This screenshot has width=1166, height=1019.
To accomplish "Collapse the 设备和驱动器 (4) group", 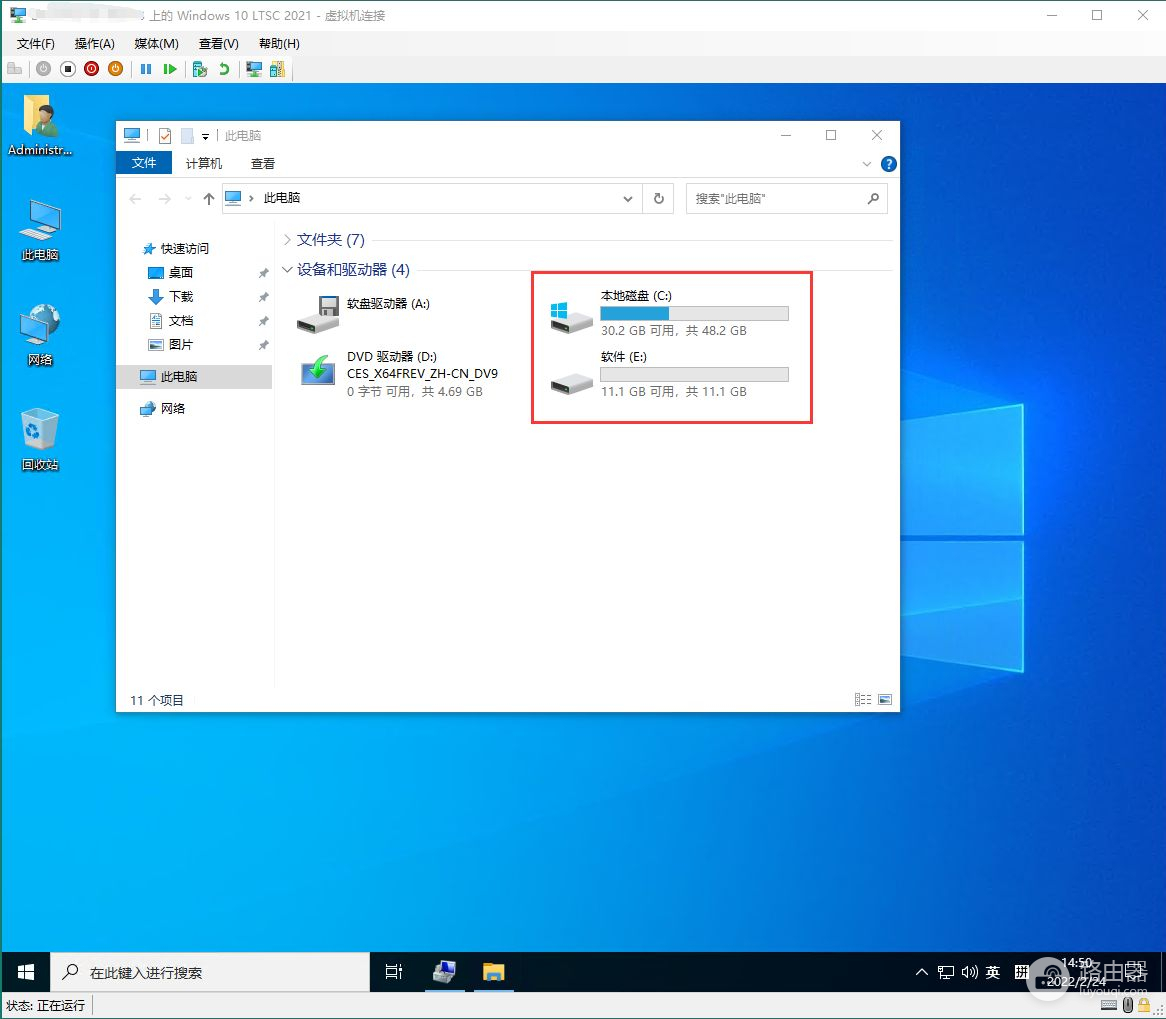I will pos(288,270).
